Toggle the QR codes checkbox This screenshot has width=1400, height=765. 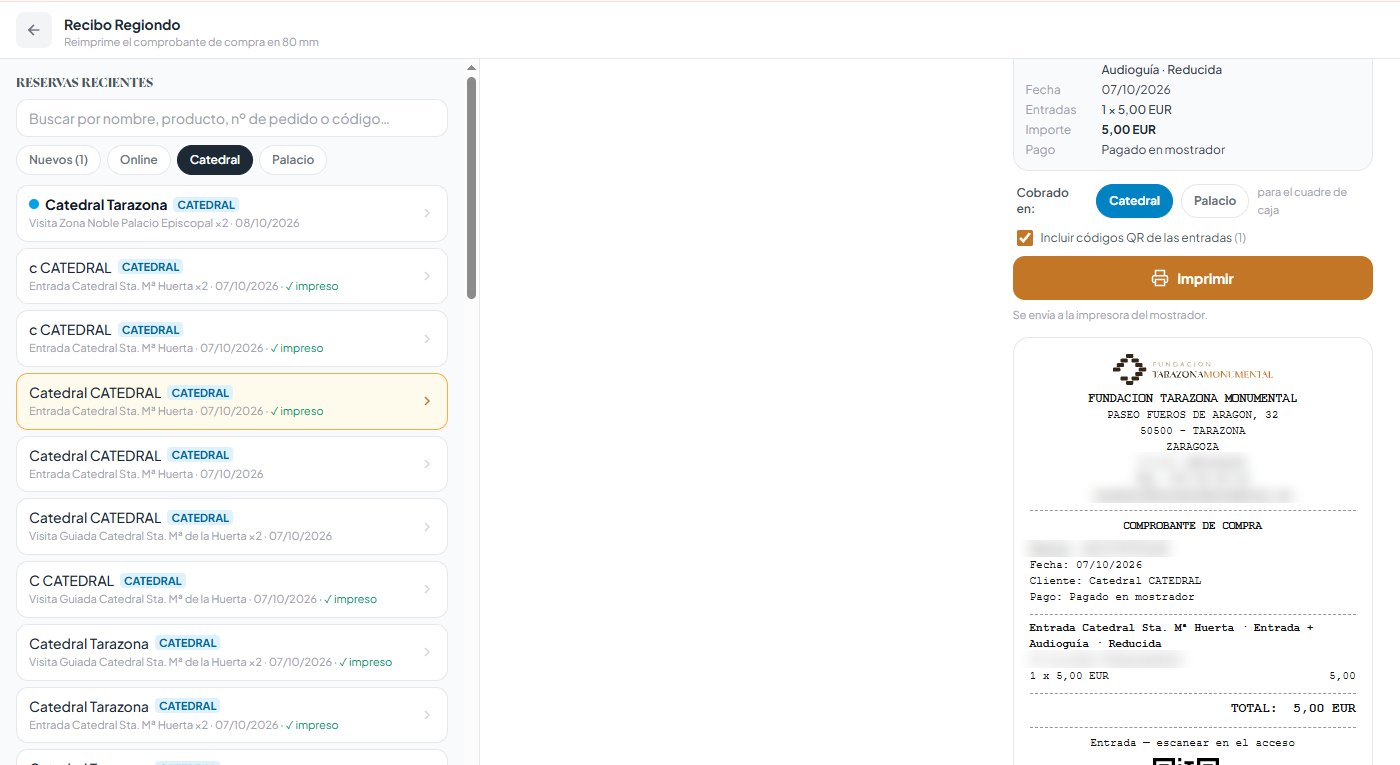click(x=1024, y=238)
